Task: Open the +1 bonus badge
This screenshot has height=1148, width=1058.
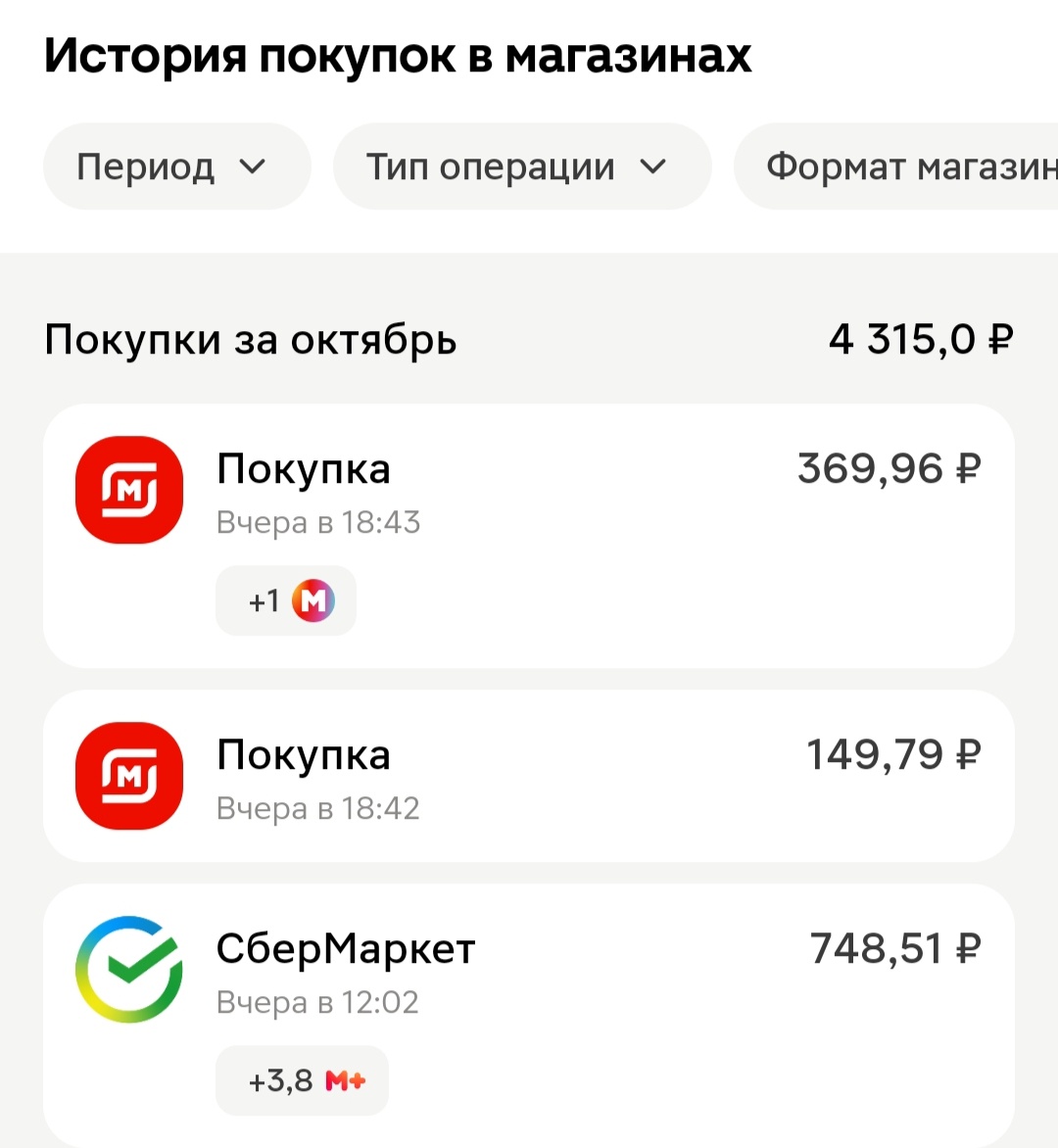Action: pyautogui.click(x=285, y=600)
